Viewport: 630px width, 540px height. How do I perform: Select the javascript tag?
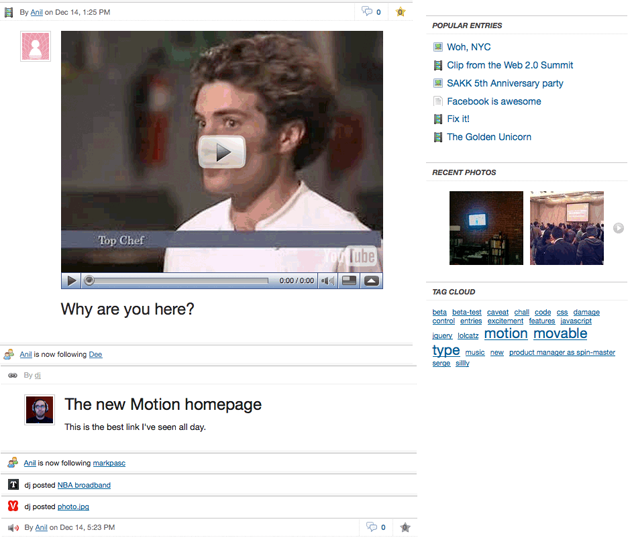[576, 321]
